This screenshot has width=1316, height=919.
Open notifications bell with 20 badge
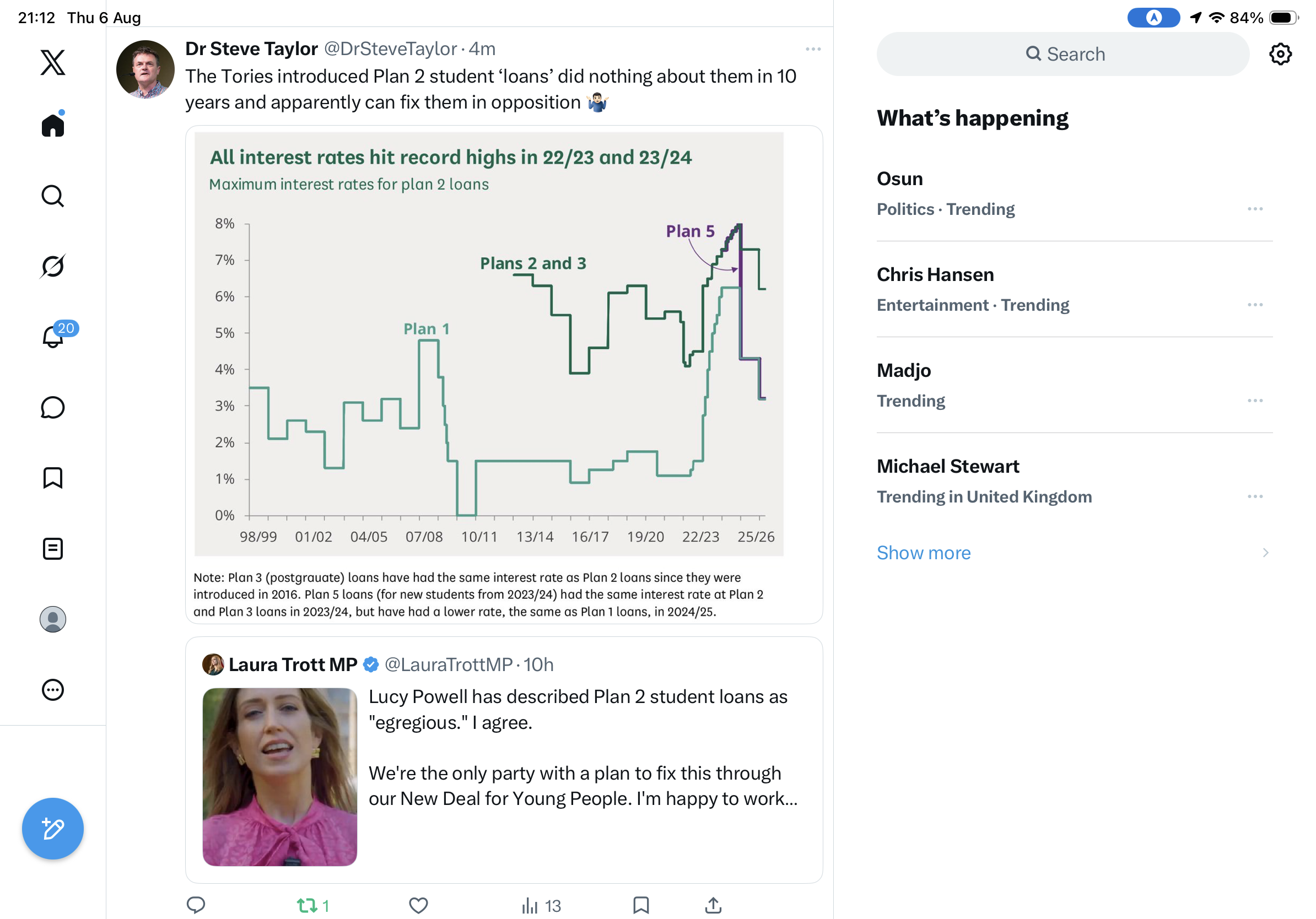(53, 337)
